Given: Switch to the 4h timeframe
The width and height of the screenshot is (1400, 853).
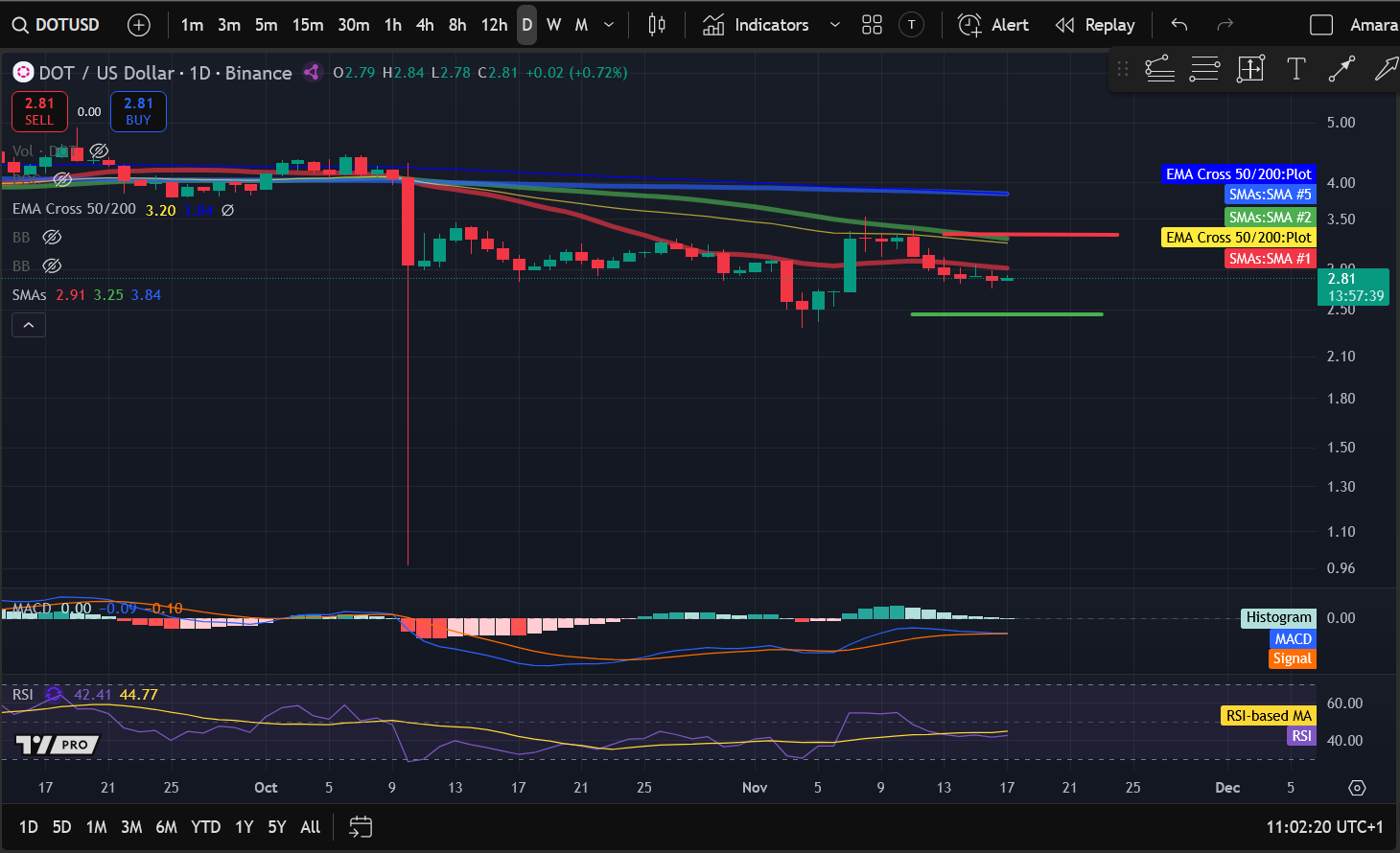Looking at the screenshot, I should 425,25.
